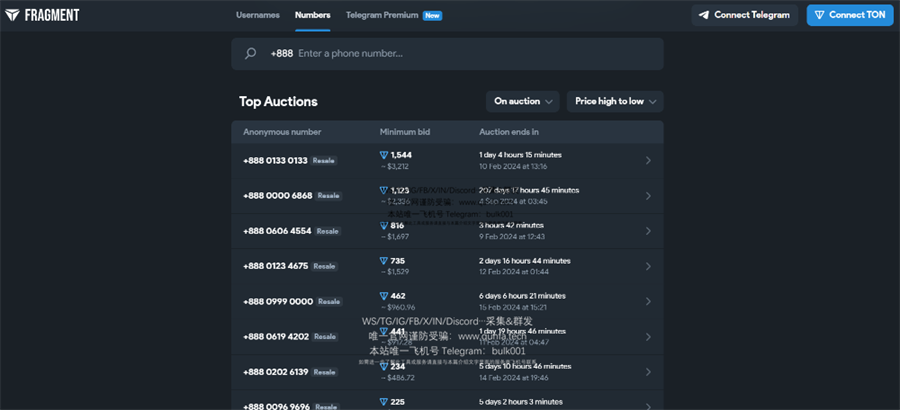Click the Top Auctions heading
Screen dimensions: 900x410
pyautogui.click(x=278, y=102)
